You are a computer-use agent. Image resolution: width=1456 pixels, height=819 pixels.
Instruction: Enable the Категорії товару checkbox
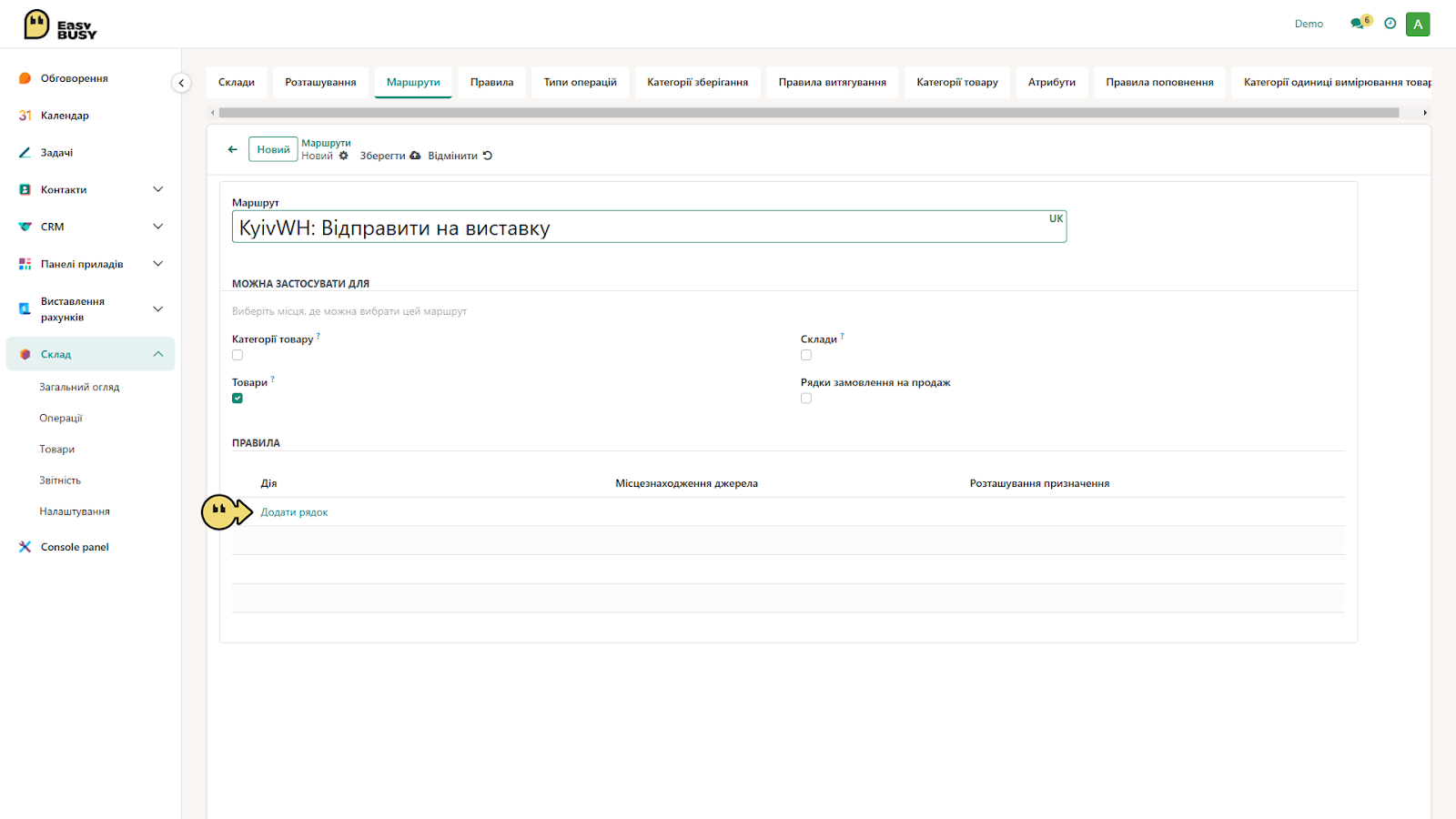238,355
